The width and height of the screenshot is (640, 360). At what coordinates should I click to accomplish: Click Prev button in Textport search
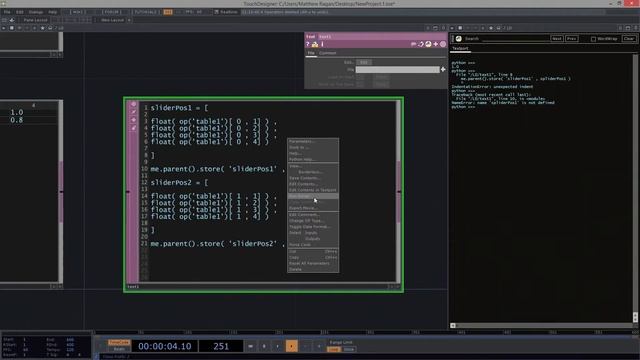(x=571, y=38)
